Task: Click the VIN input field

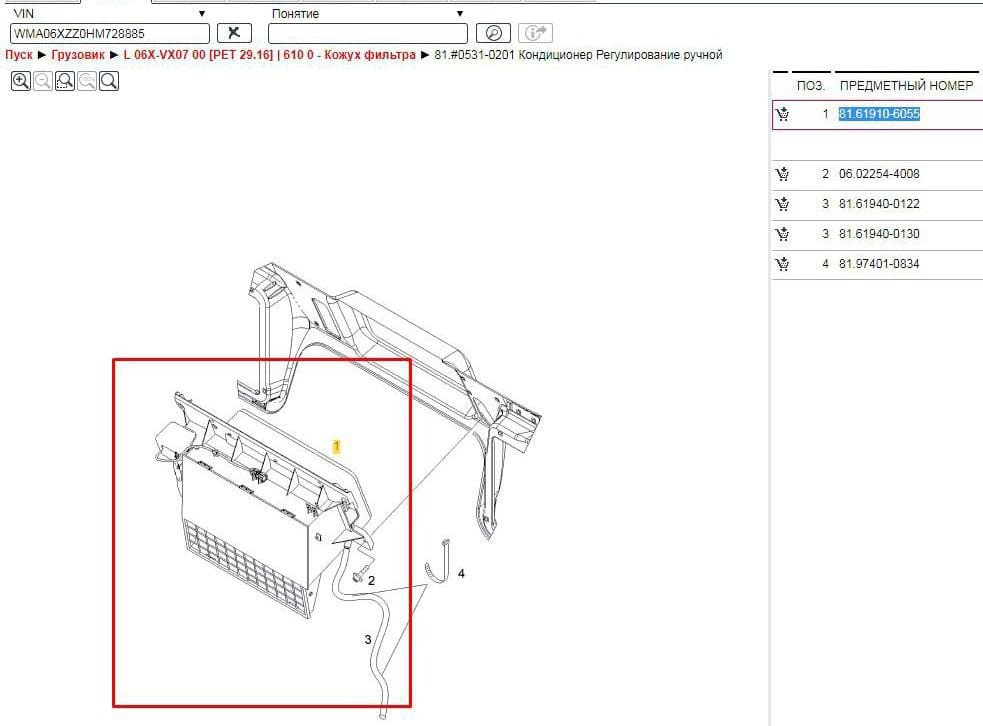Action: pos(109,33)
